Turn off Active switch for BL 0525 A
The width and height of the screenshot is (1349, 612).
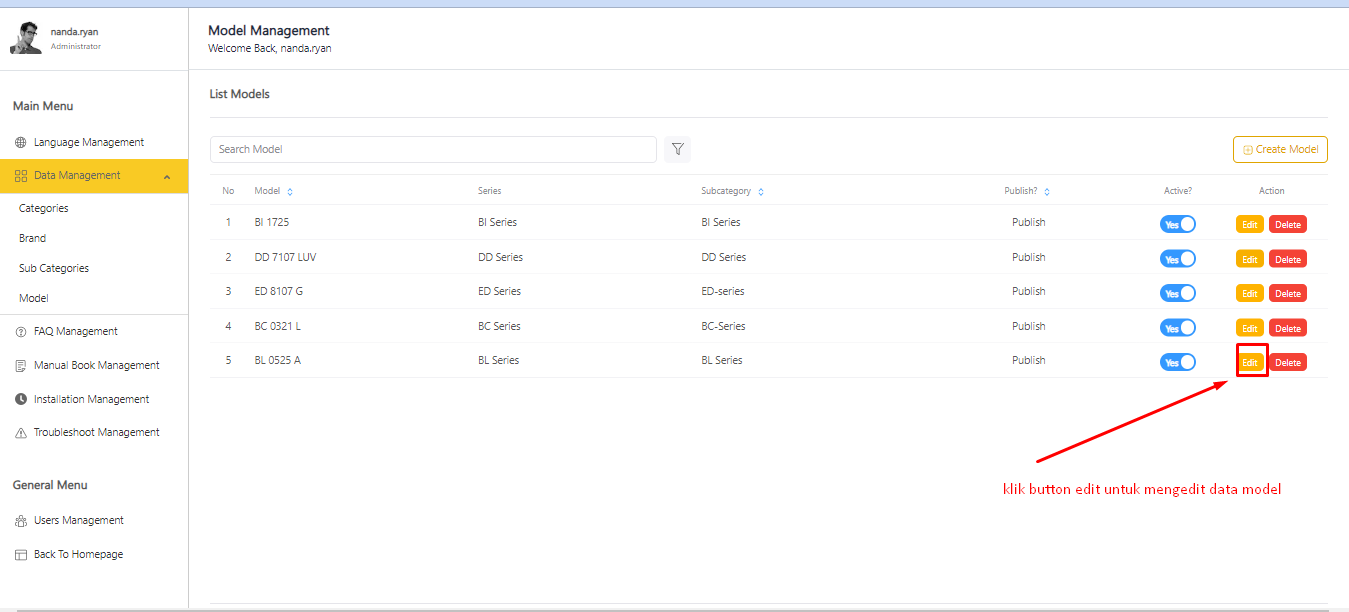click(1177, 362)
